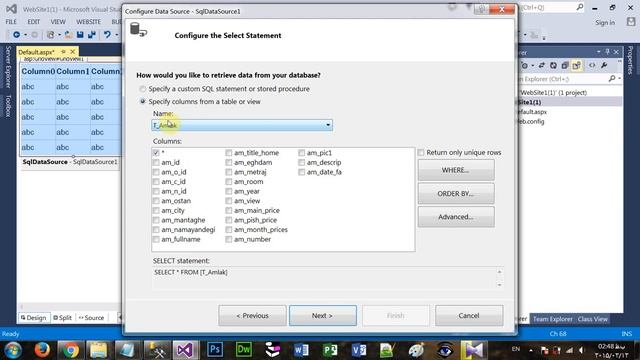Switch to Design view tab
This screenshot has height=360, width=640.
pos(33,318)
